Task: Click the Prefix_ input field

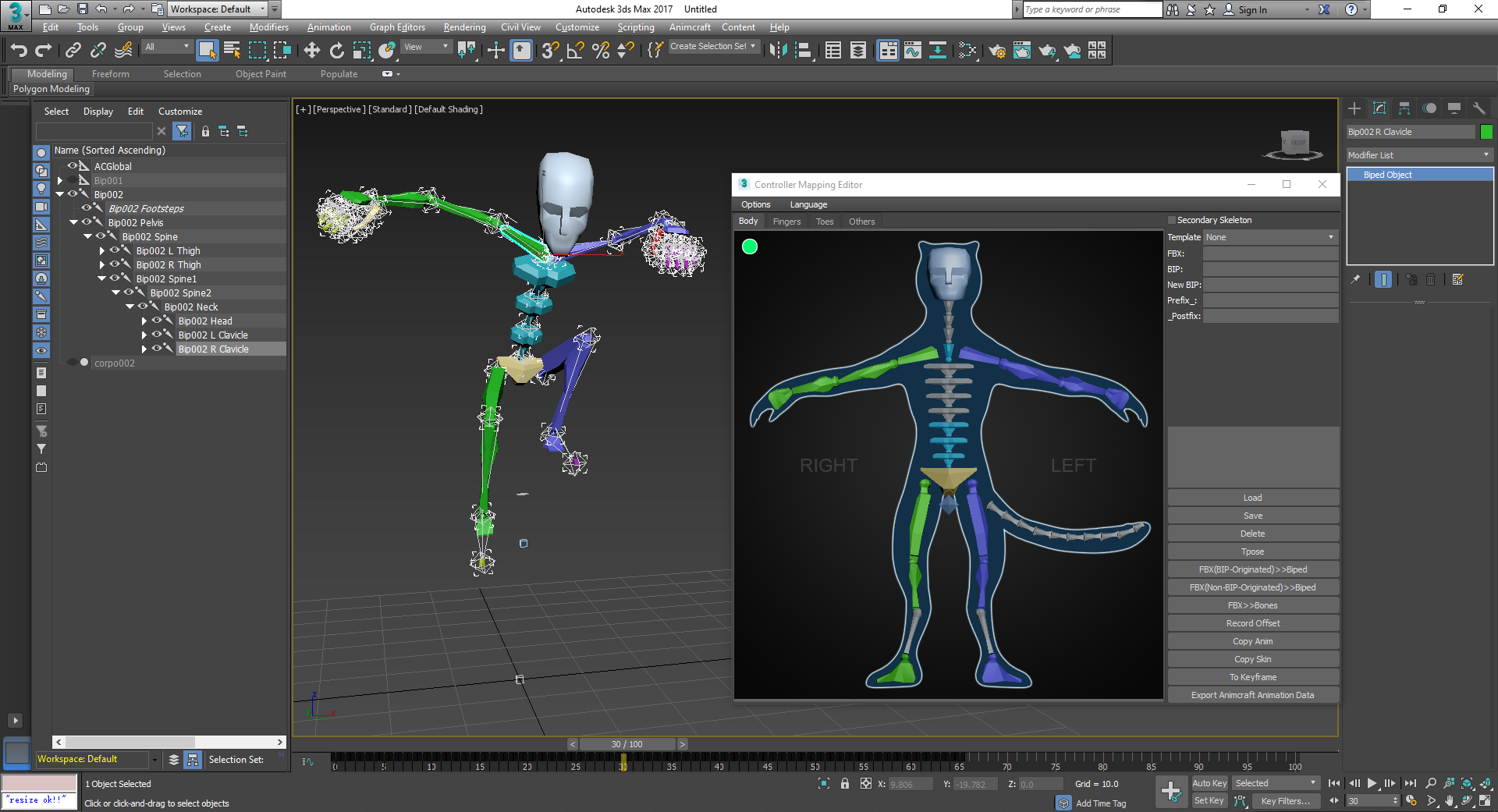Action: point(1269,300)
